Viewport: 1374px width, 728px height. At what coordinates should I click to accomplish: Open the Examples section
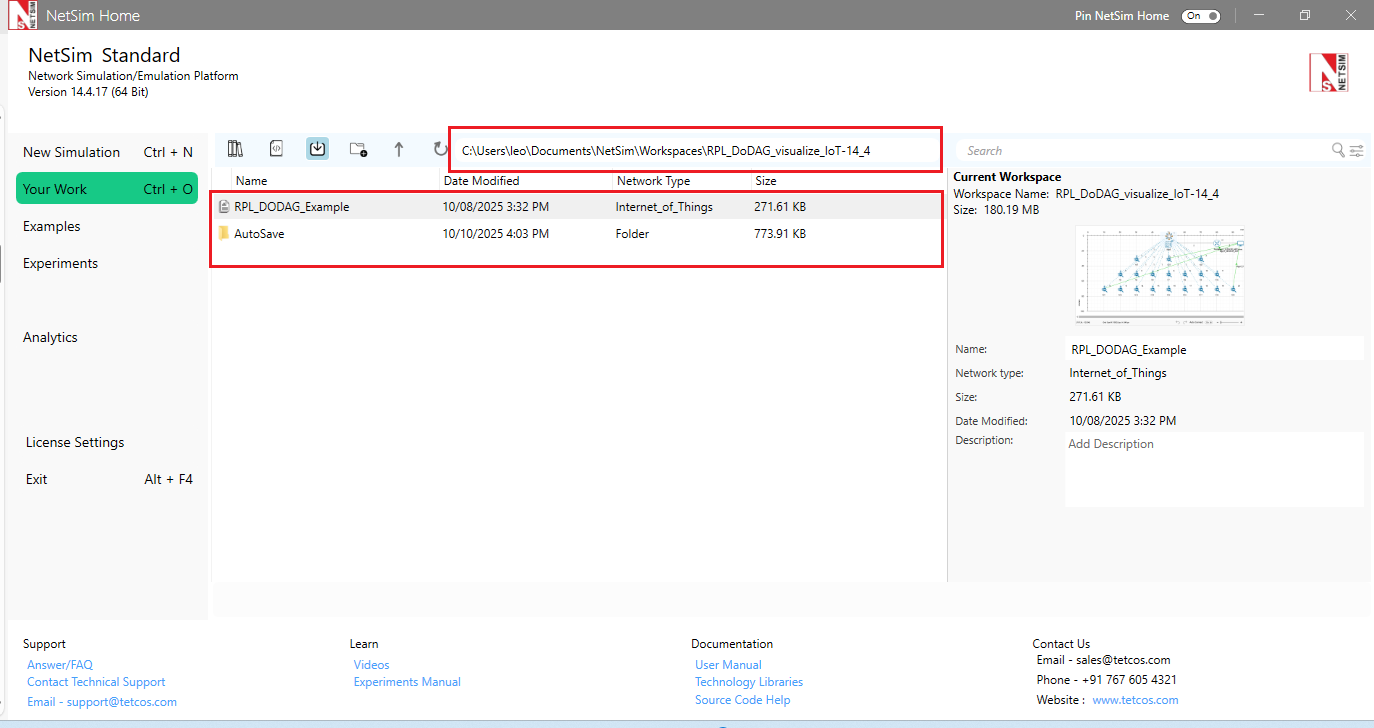[x=52, y=226]
